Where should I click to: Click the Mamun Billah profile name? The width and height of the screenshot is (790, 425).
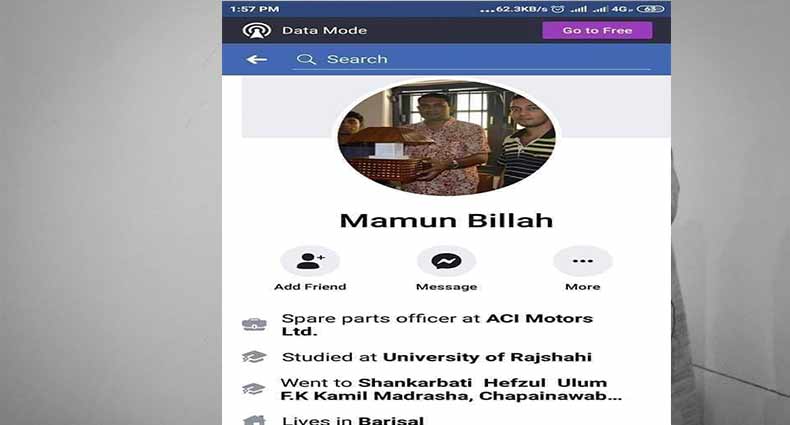click(446, 221)
